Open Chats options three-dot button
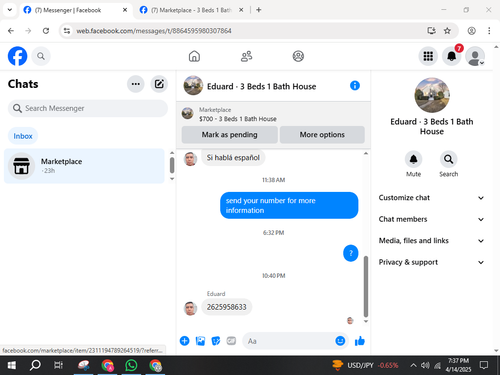The width and height of the screenshot is (500, 375). pos(136,84)
